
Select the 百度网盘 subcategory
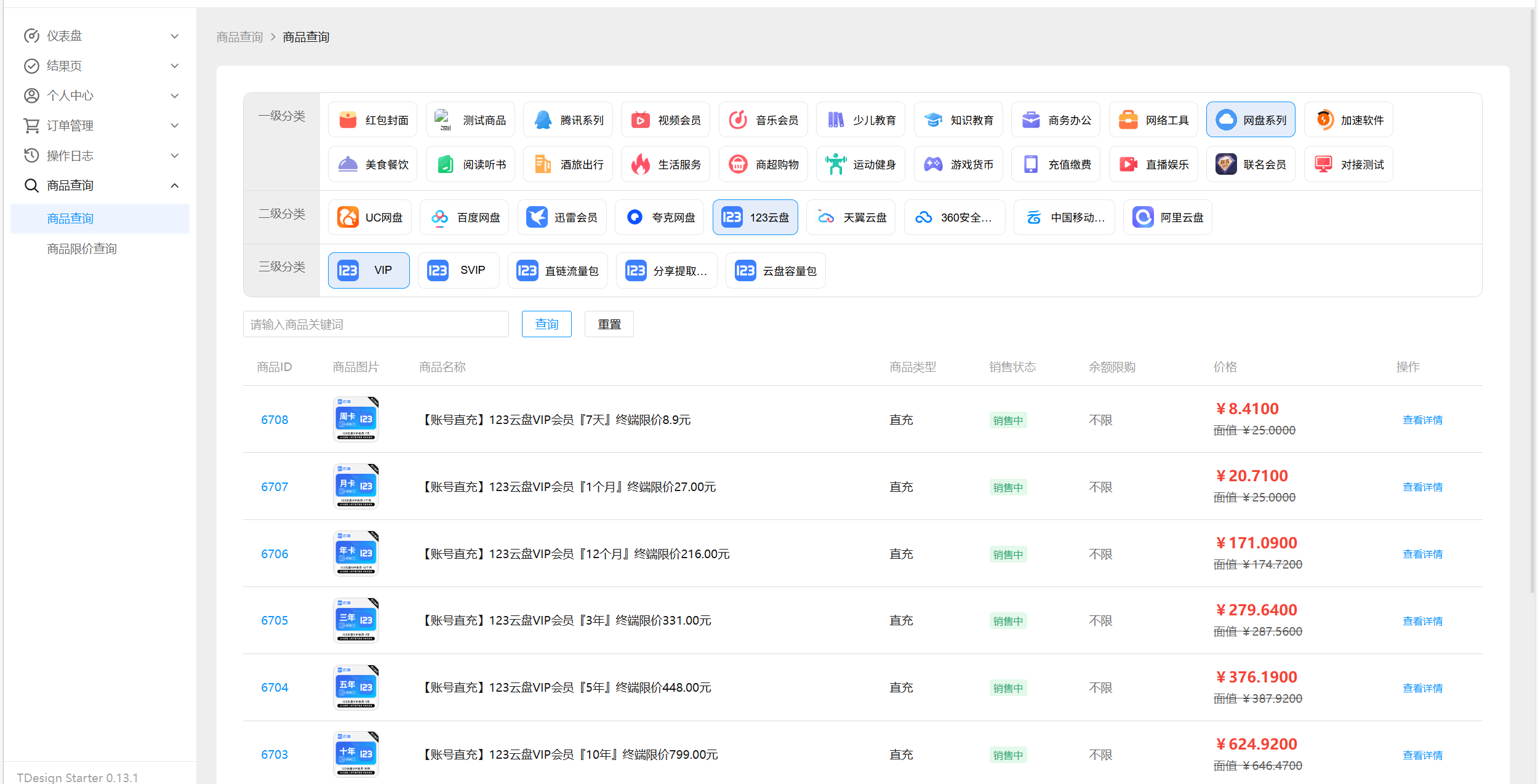pyautogui.click(x=465, y=217)
